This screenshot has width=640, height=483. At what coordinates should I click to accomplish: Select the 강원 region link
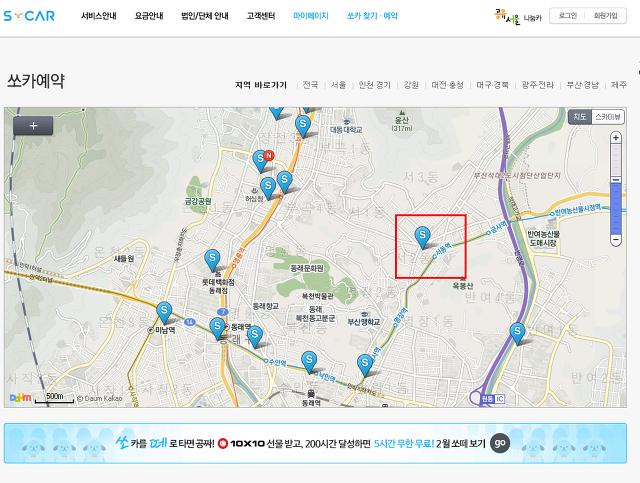(411, 85)
